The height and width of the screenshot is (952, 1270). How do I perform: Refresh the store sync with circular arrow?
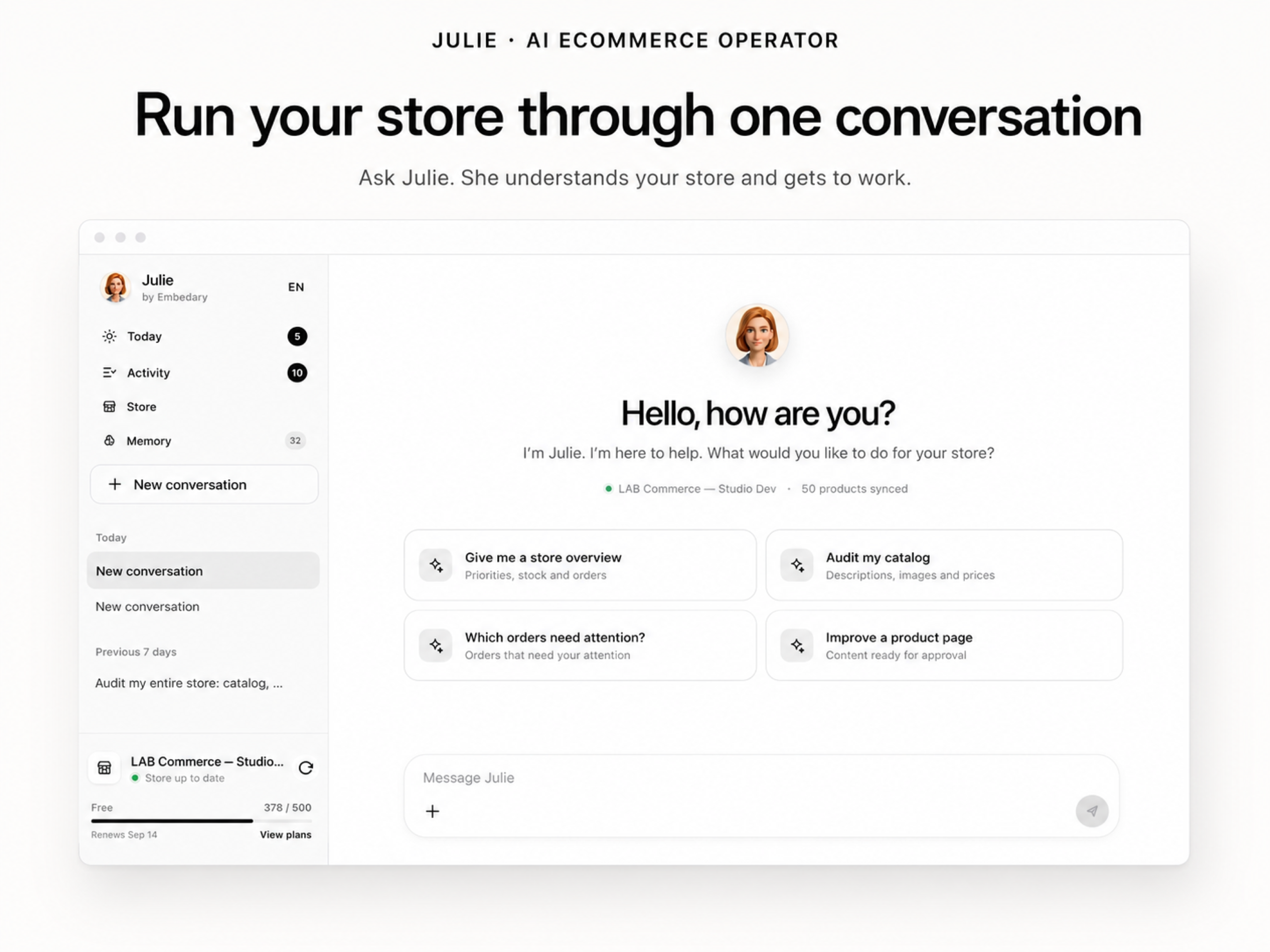point(306,768)
